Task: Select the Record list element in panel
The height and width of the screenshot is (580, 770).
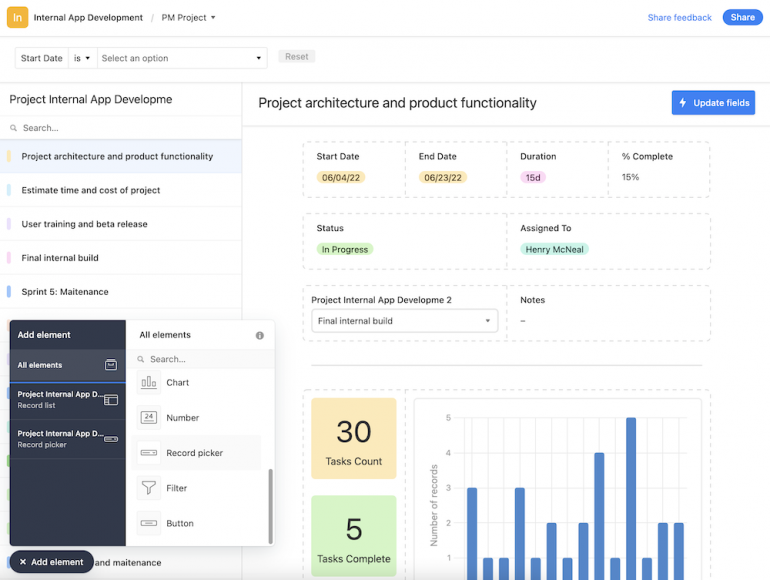Action: [x=68, y=399]
